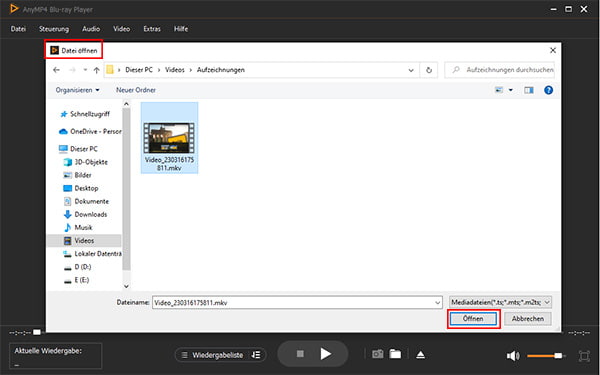Screen dimensions: 600x375
Task: Open recent locations dropdown arrow
Action: [85, 70]
